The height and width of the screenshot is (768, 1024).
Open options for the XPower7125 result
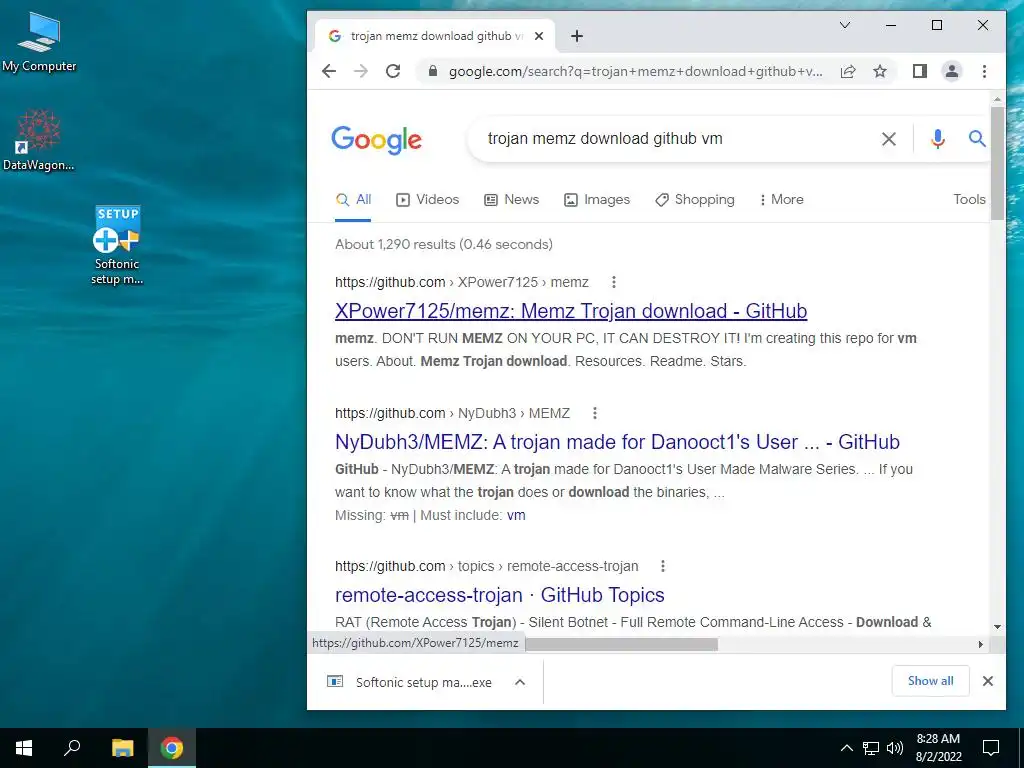[613, 282]
